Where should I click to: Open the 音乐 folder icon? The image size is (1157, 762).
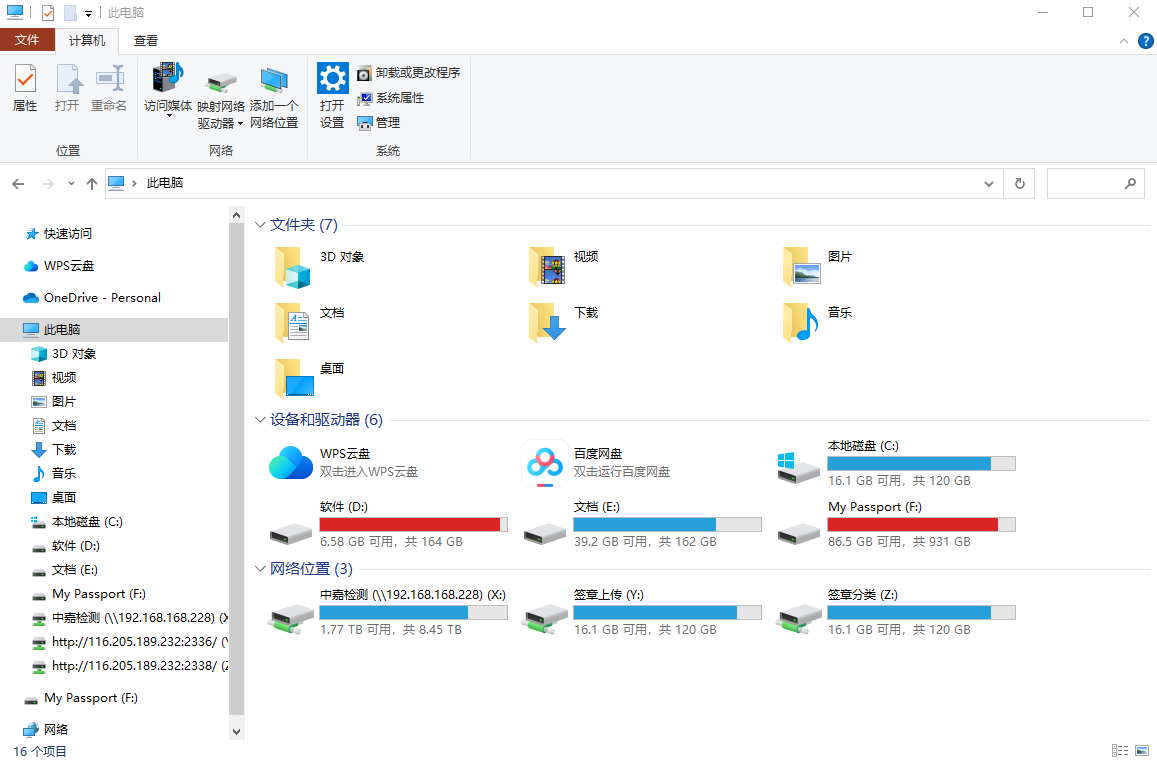801,322
